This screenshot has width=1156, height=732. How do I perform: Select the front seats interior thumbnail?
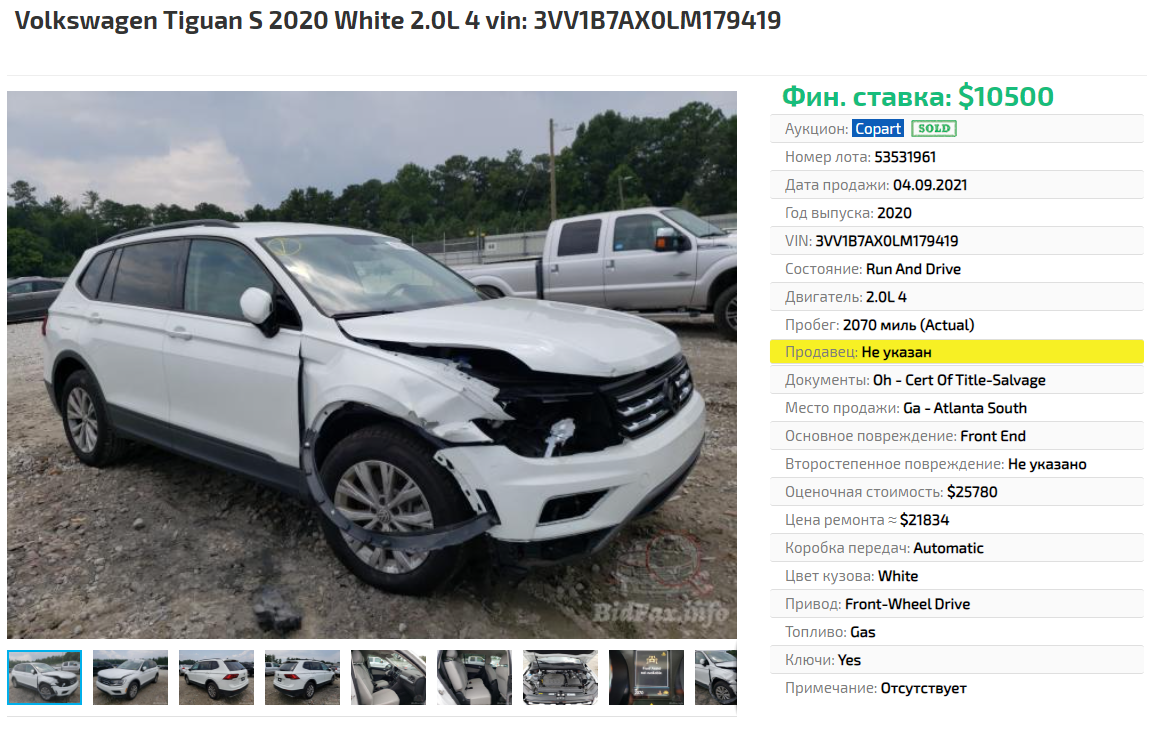389,677
